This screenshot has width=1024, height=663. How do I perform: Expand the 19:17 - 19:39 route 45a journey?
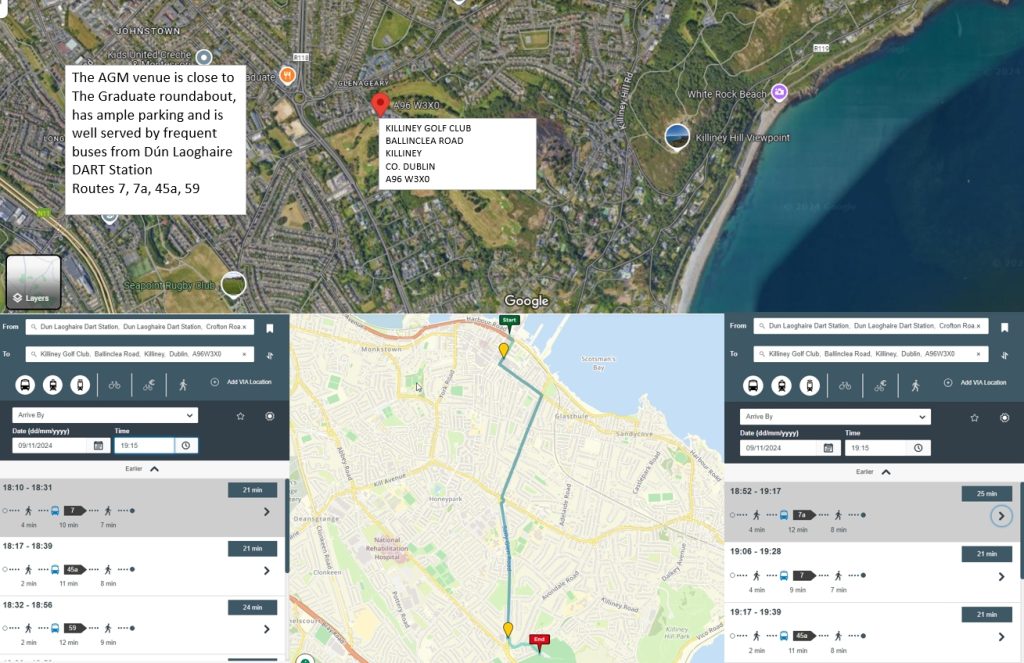point(1001,637)
